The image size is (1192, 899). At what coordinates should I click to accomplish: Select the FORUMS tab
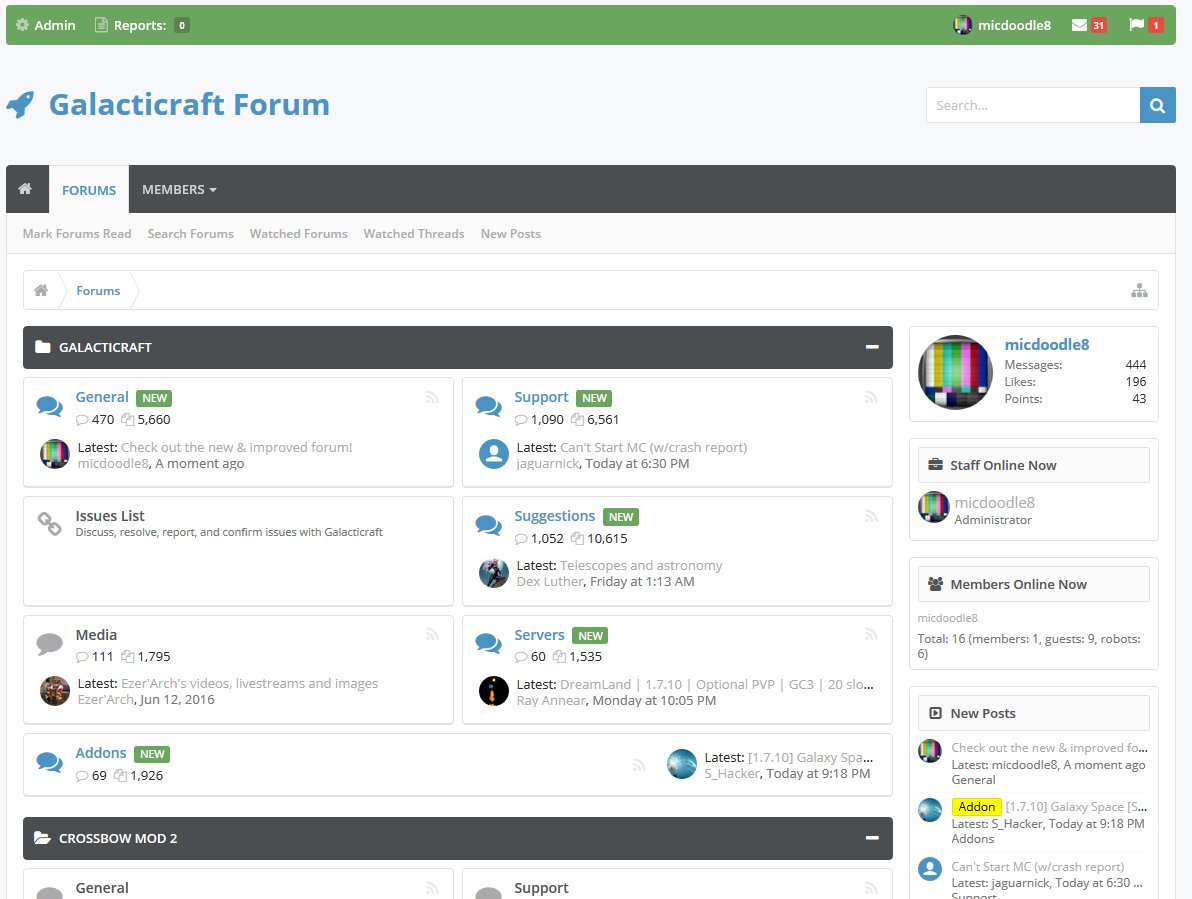click(x=89, y=190)
